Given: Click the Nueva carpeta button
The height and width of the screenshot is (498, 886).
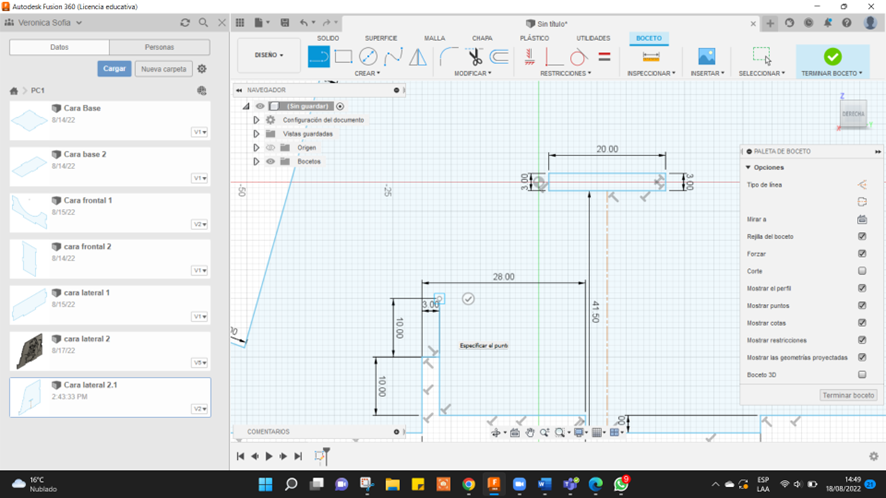Looking at the screenshot, I should 163,69.
